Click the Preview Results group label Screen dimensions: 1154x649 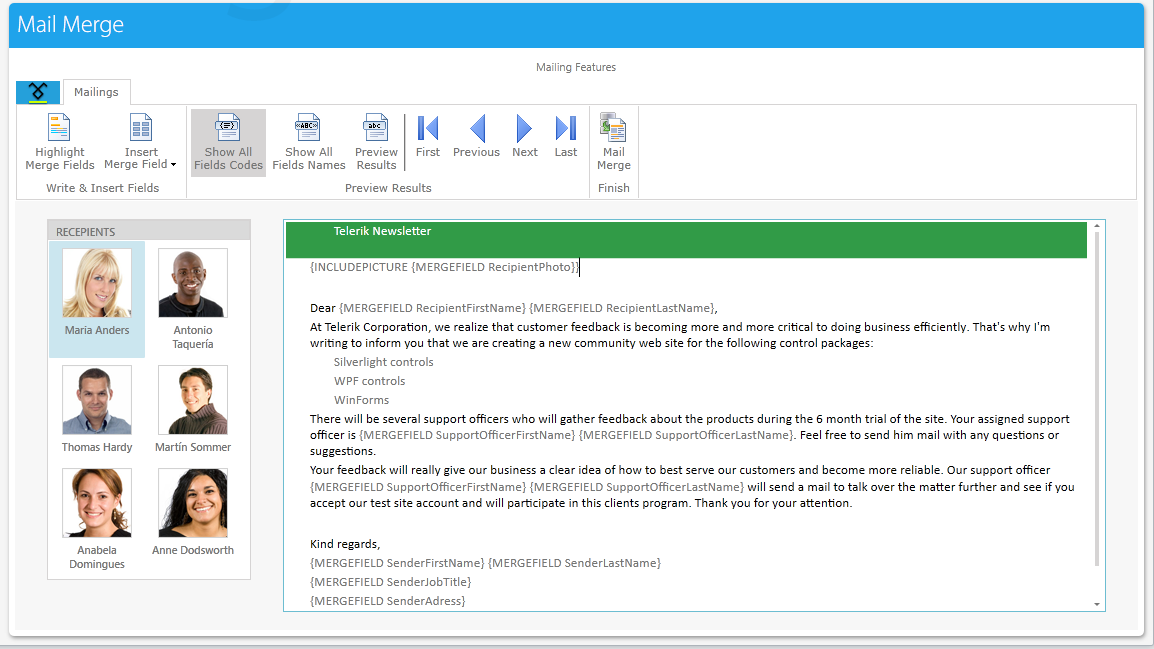tap(388, 188)
